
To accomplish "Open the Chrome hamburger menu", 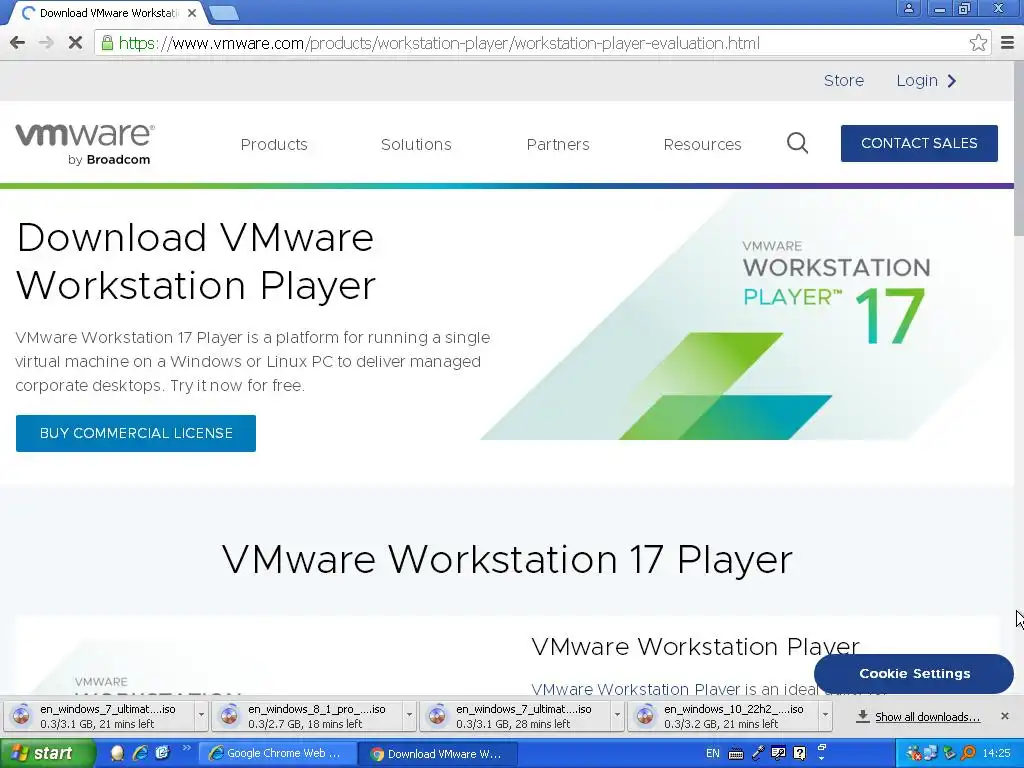I will tap(1008, 43).
